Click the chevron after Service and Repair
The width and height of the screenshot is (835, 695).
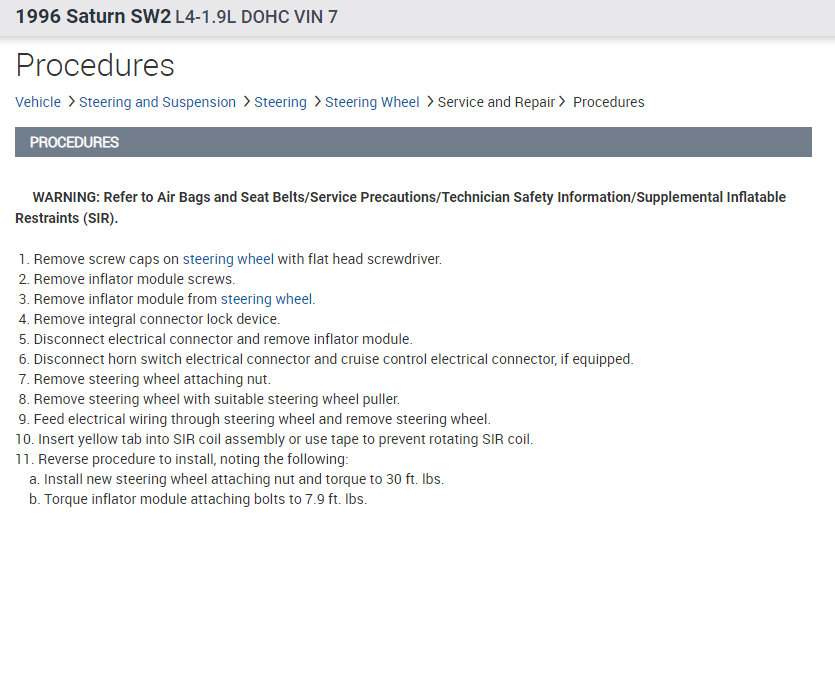(x=563, y=102)
